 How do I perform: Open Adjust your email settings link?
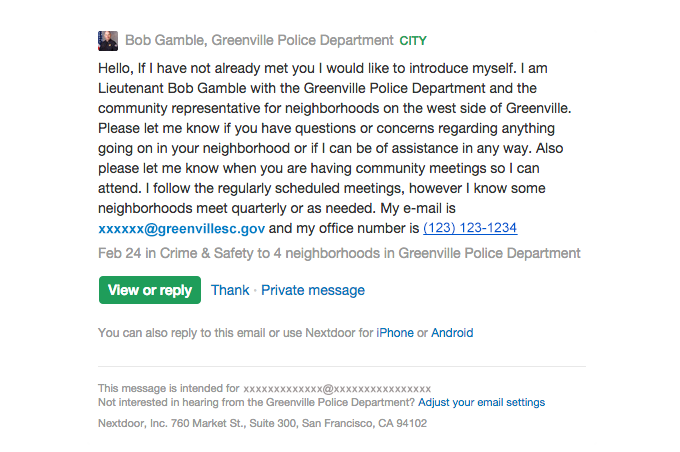click(482, 402)
